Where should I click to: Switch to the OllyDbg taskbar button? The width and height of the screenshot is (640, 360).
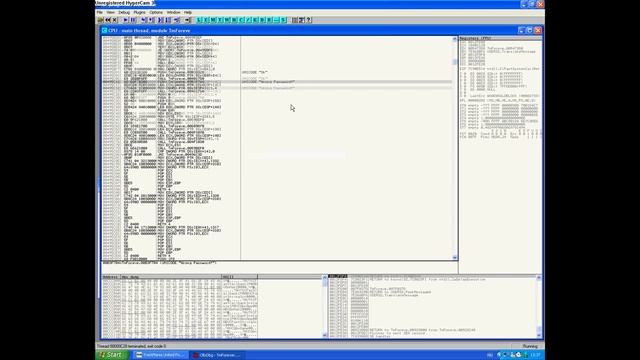(x=217, y=355)
